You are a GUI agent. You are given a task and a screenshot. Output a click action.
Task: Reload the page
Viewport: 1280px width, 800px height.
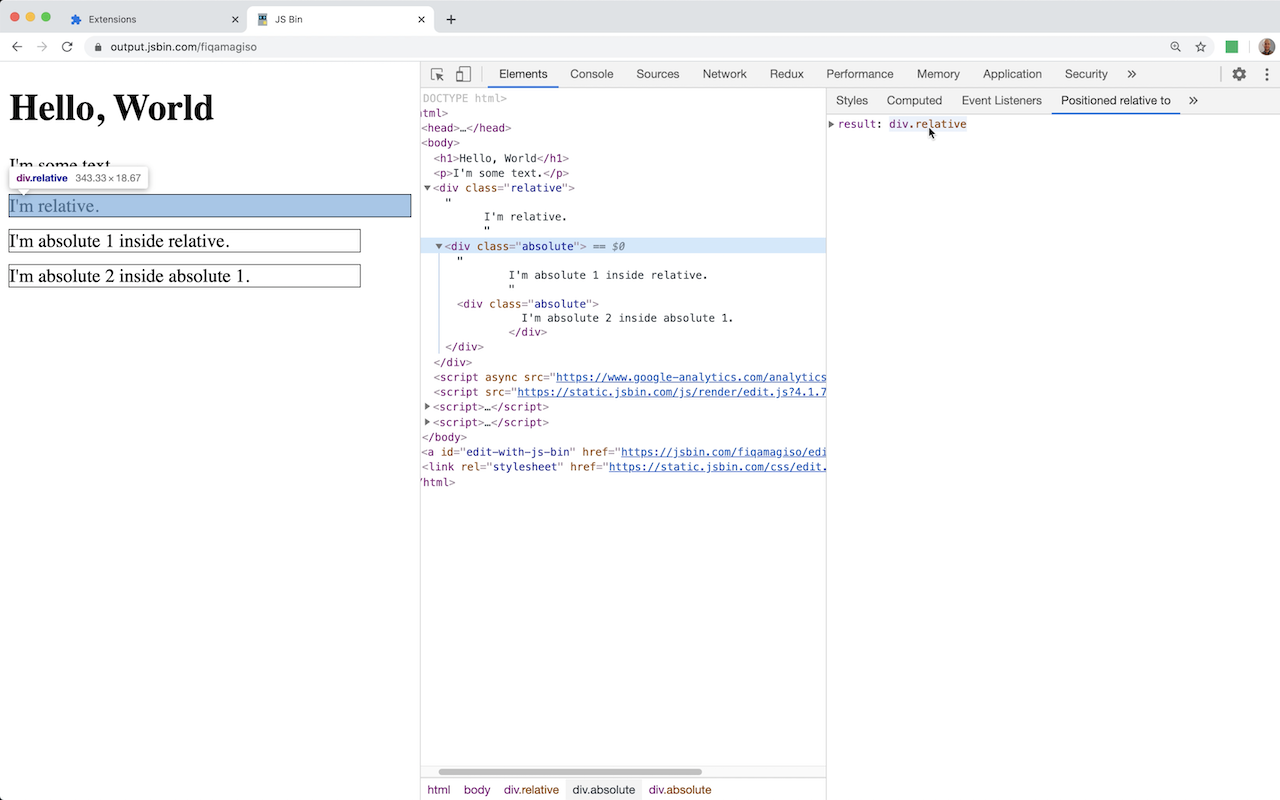click(x=67, y=46)
